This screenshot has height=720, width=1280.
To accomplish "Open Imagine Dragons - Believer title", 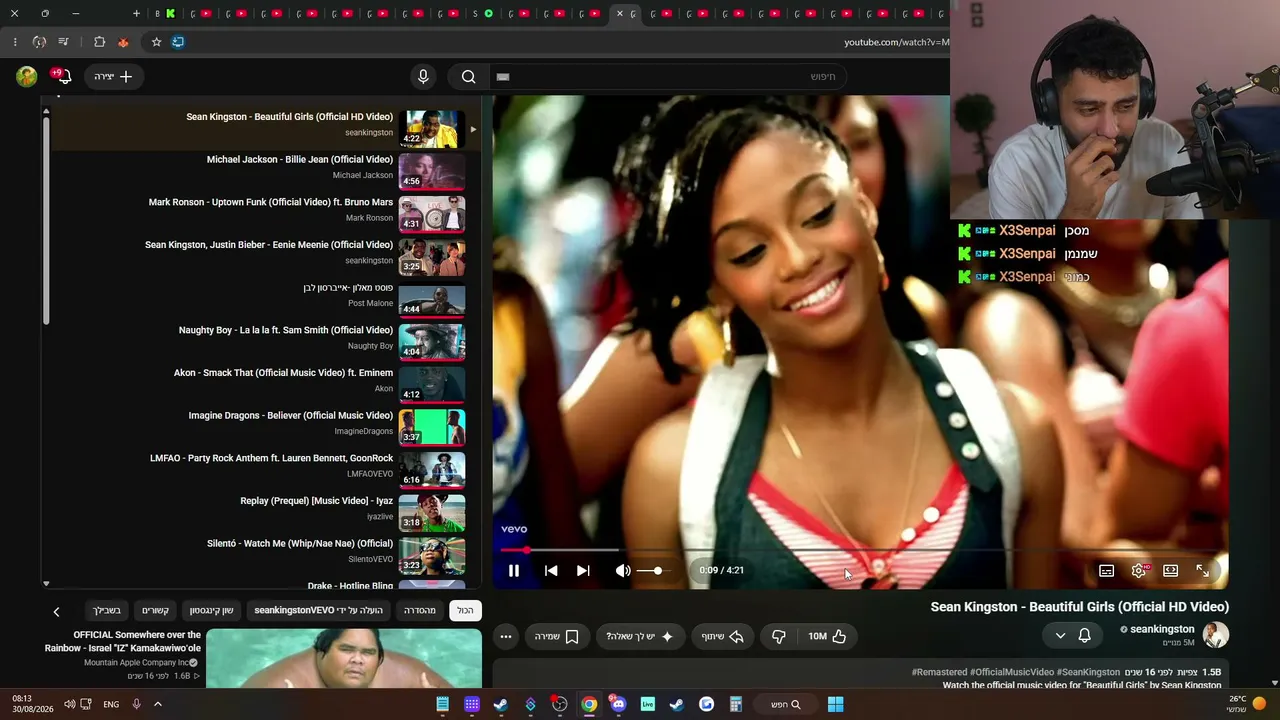I will click(x=291, y=416).
